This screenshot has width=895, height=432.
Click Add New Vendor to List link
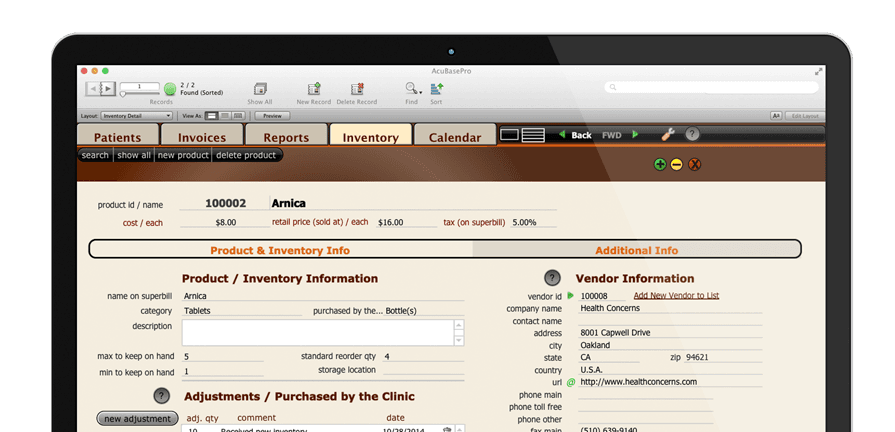coord(676,296)
